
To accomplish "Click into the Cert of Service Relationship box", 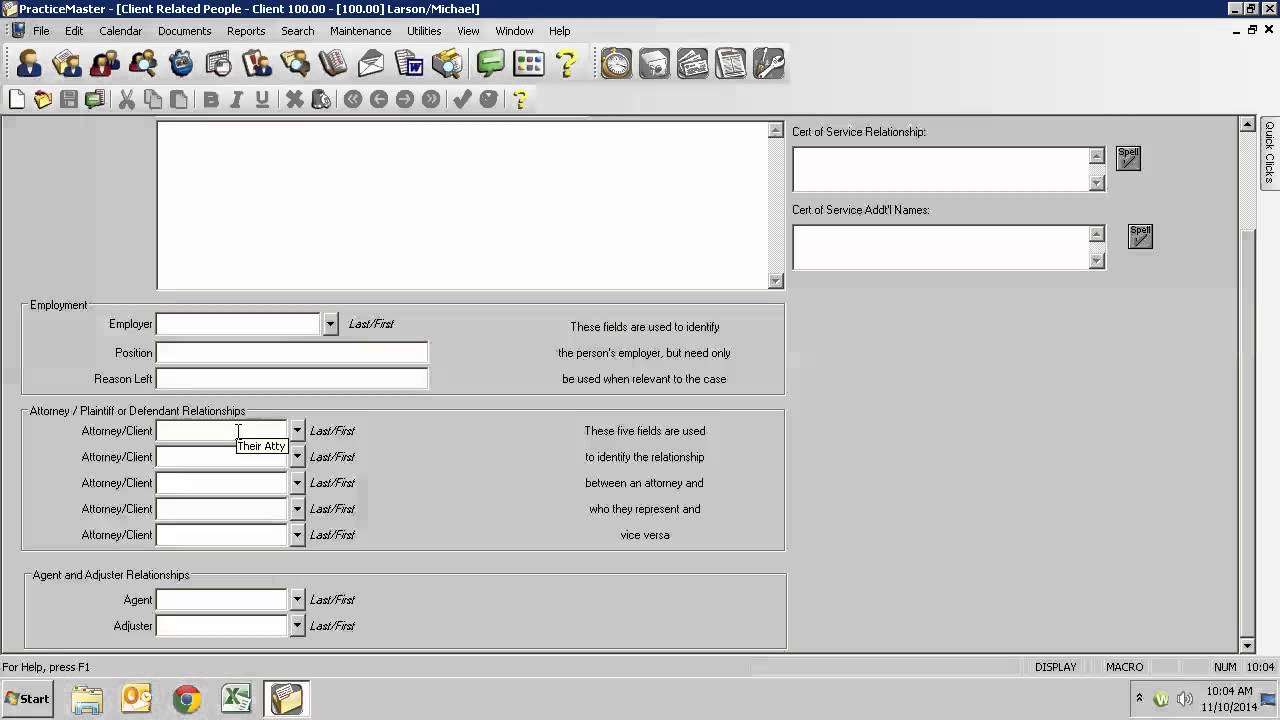I will pos(940,169).
